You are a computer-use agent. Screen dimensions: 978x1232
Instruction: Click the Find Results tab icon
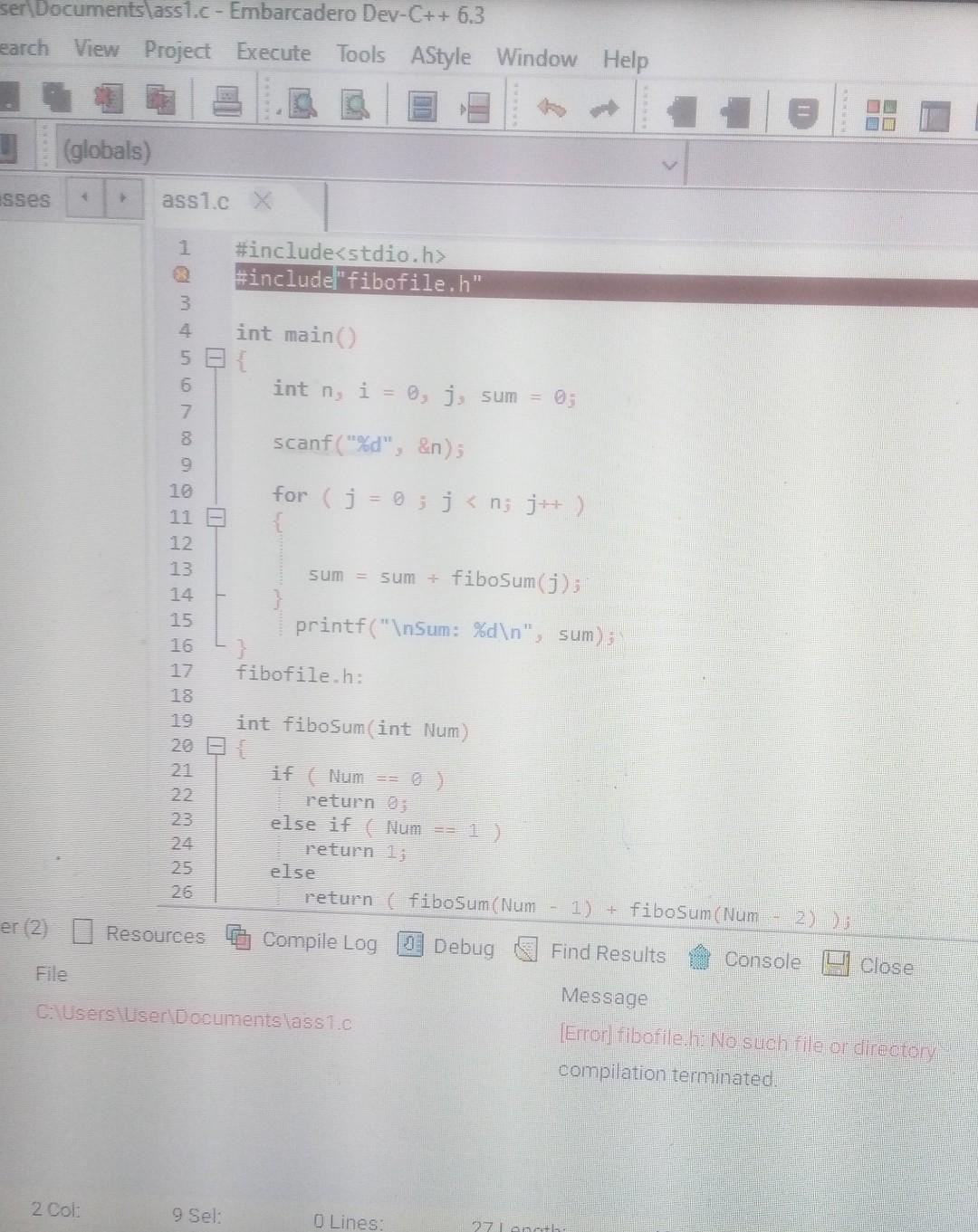(526, 949)
